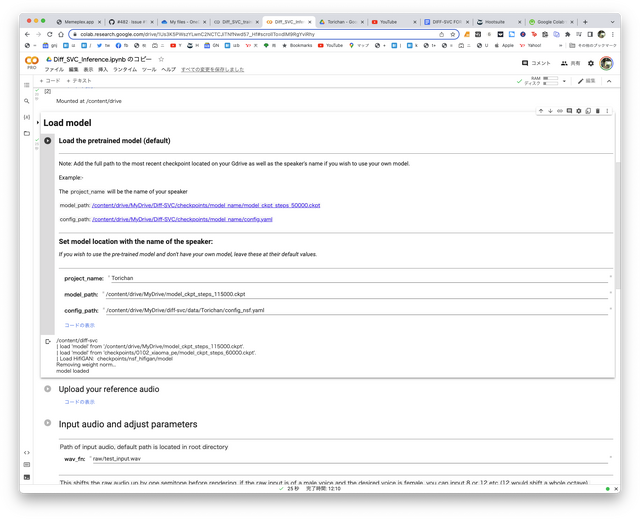Collapse the header with chevron up

click(609, 81)
